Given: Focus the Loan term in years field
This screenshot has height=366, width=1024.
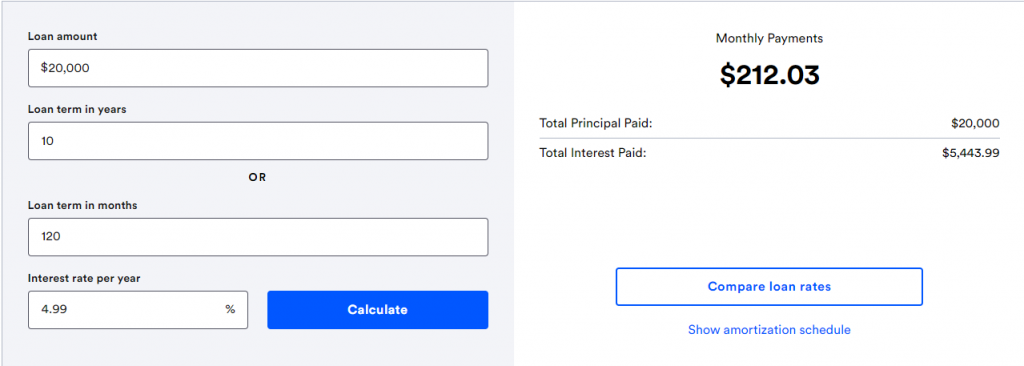Looking at the screenshot, I should (x=258, y=141).
